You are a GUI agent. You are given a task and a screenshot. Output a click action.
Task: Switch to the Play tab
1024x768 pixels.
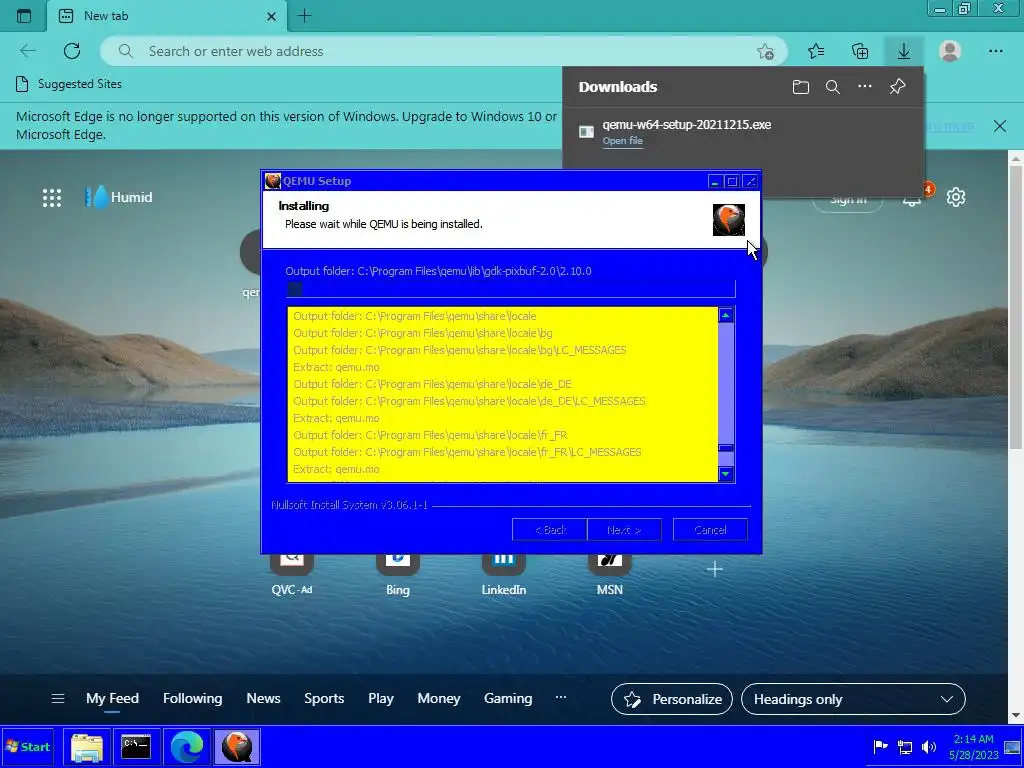pos(381,699)
